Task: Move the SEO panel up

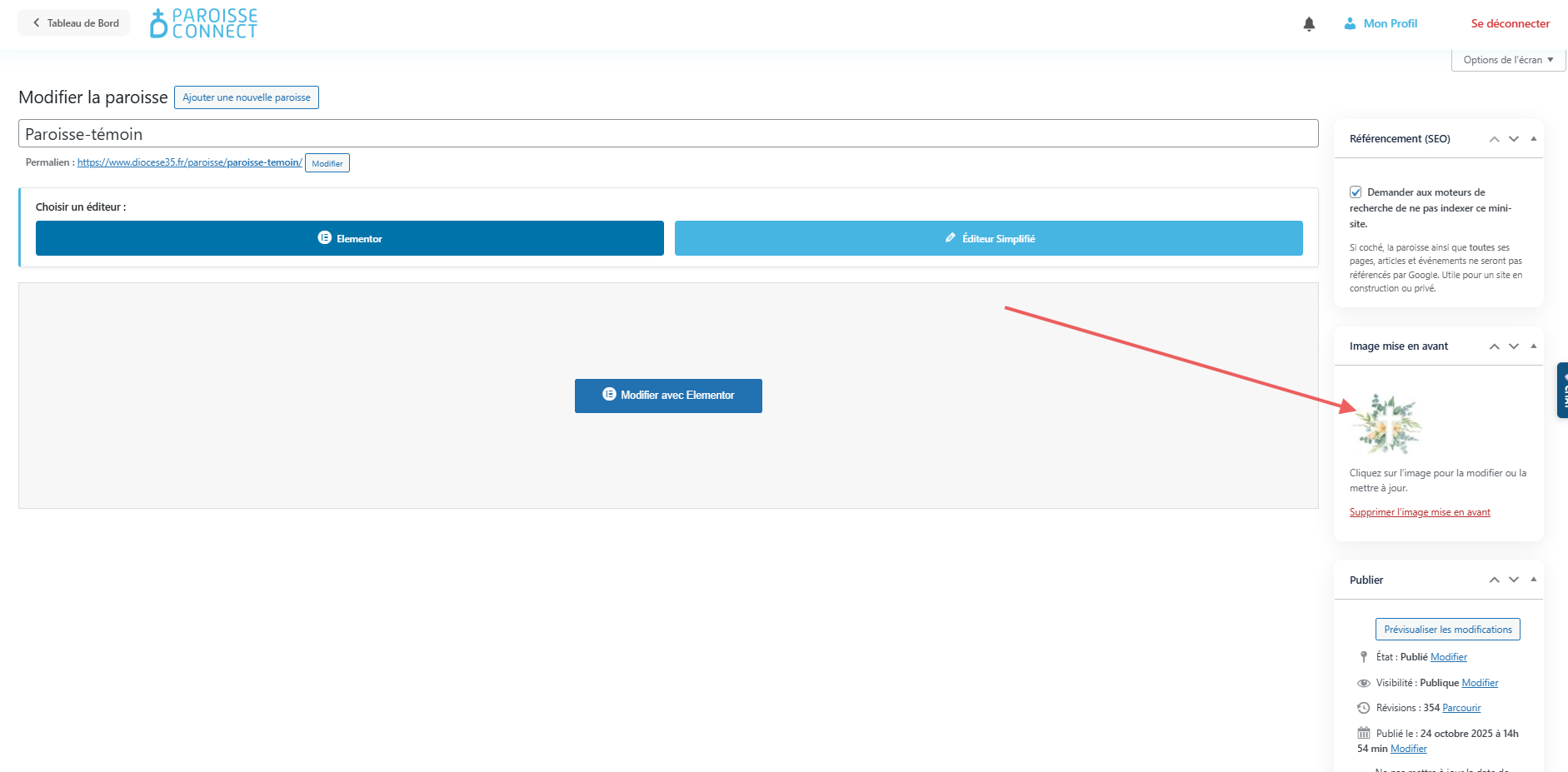Action: [x=1494, y=139]
